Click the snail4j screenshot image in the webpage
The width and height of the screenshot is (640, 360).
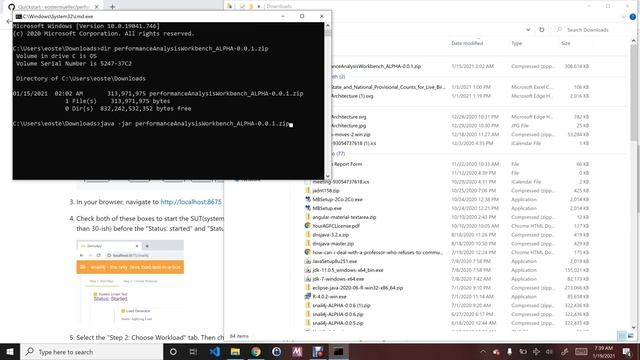pyautogui.click(x=130, y=282)
